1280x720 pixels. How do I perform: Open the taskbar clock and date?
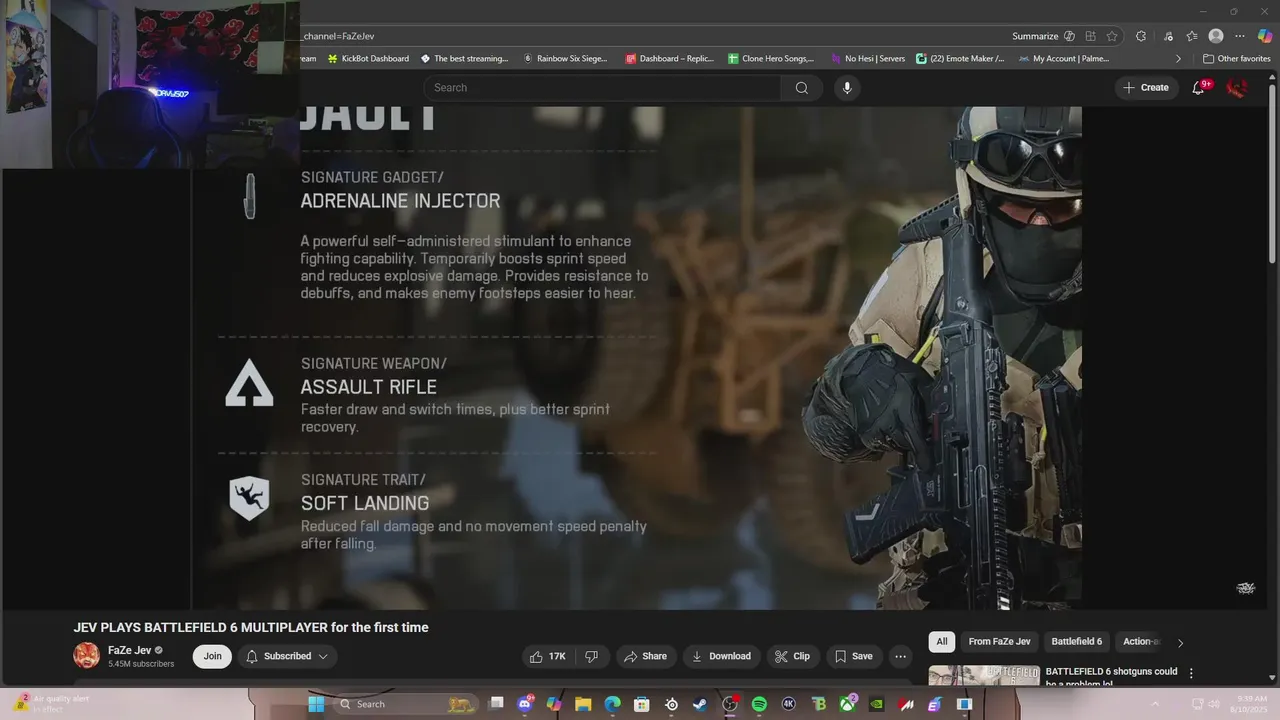[x=1251, y=704]
